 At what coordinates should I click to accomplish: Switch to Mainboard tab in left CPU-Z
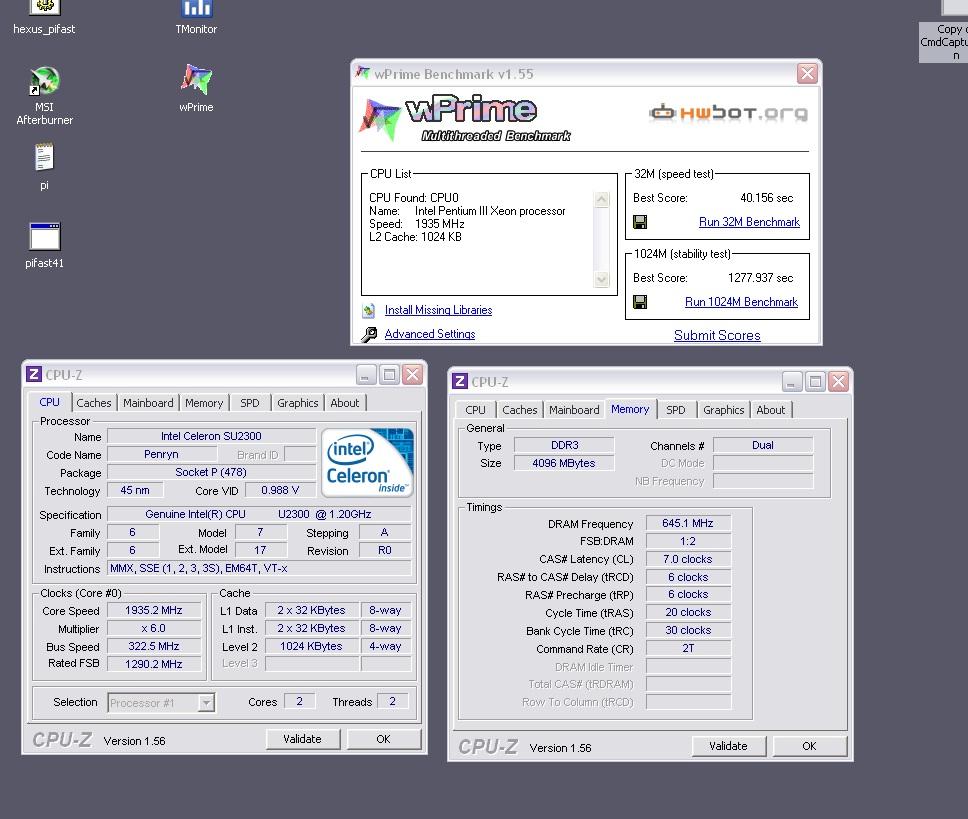(148, 403)
